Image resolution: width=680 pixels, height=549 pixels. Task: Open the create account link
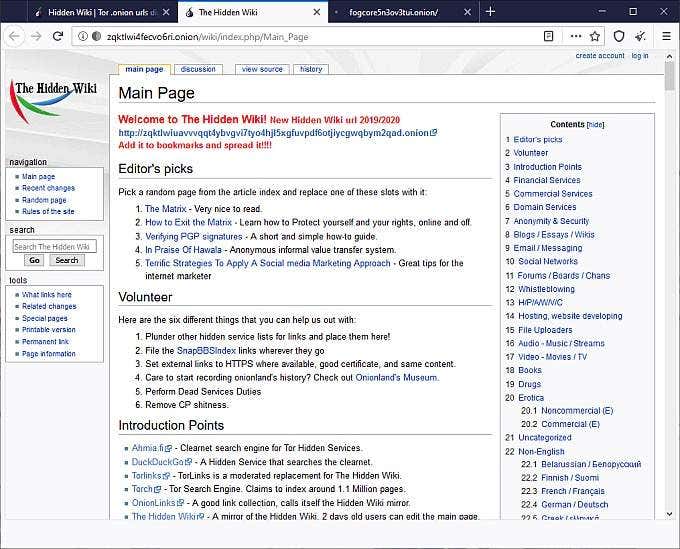point(600,56)
